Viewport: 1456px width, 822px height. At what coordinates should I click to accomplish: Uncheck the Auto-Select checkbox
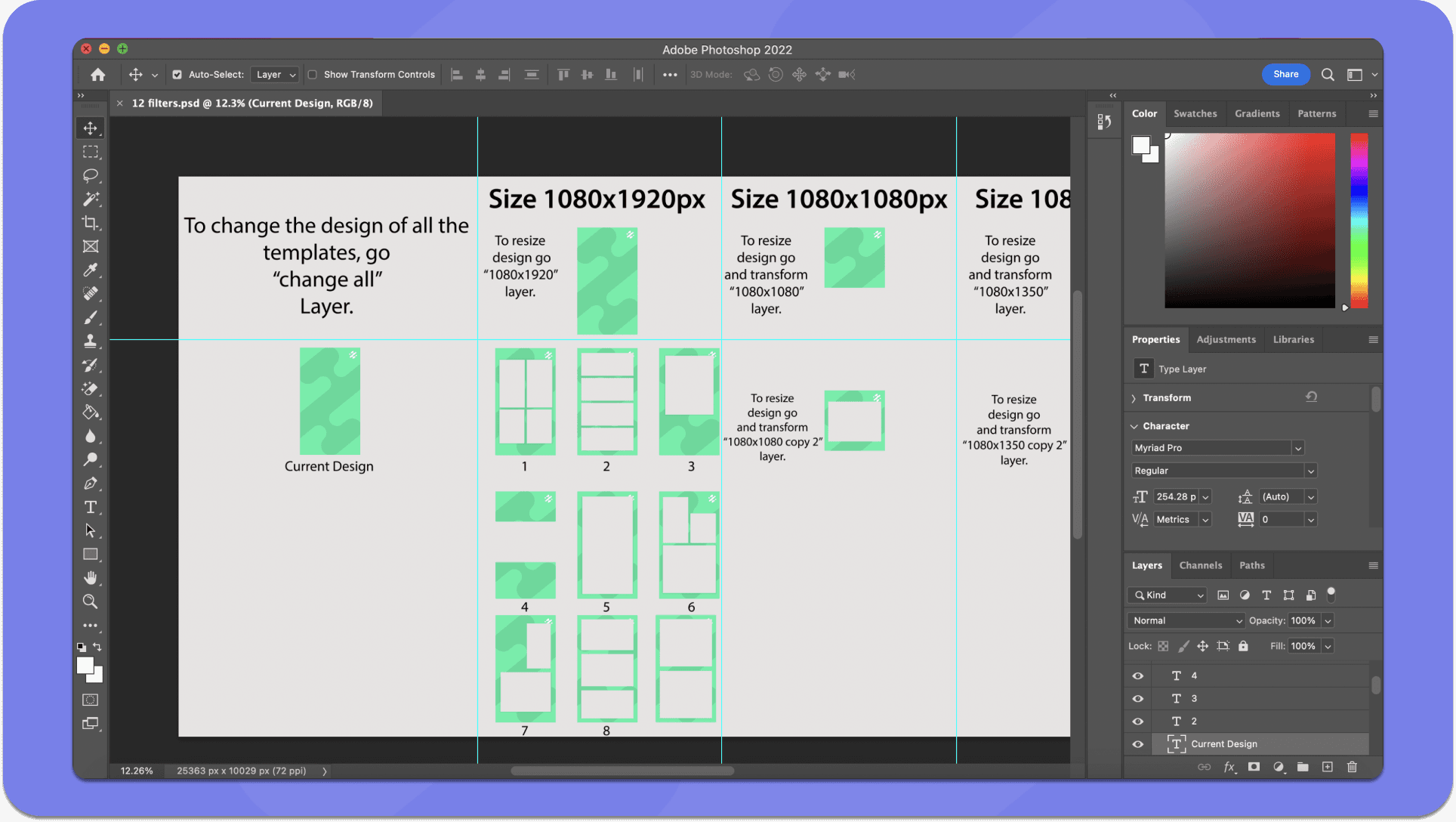(x=177, y=75)
